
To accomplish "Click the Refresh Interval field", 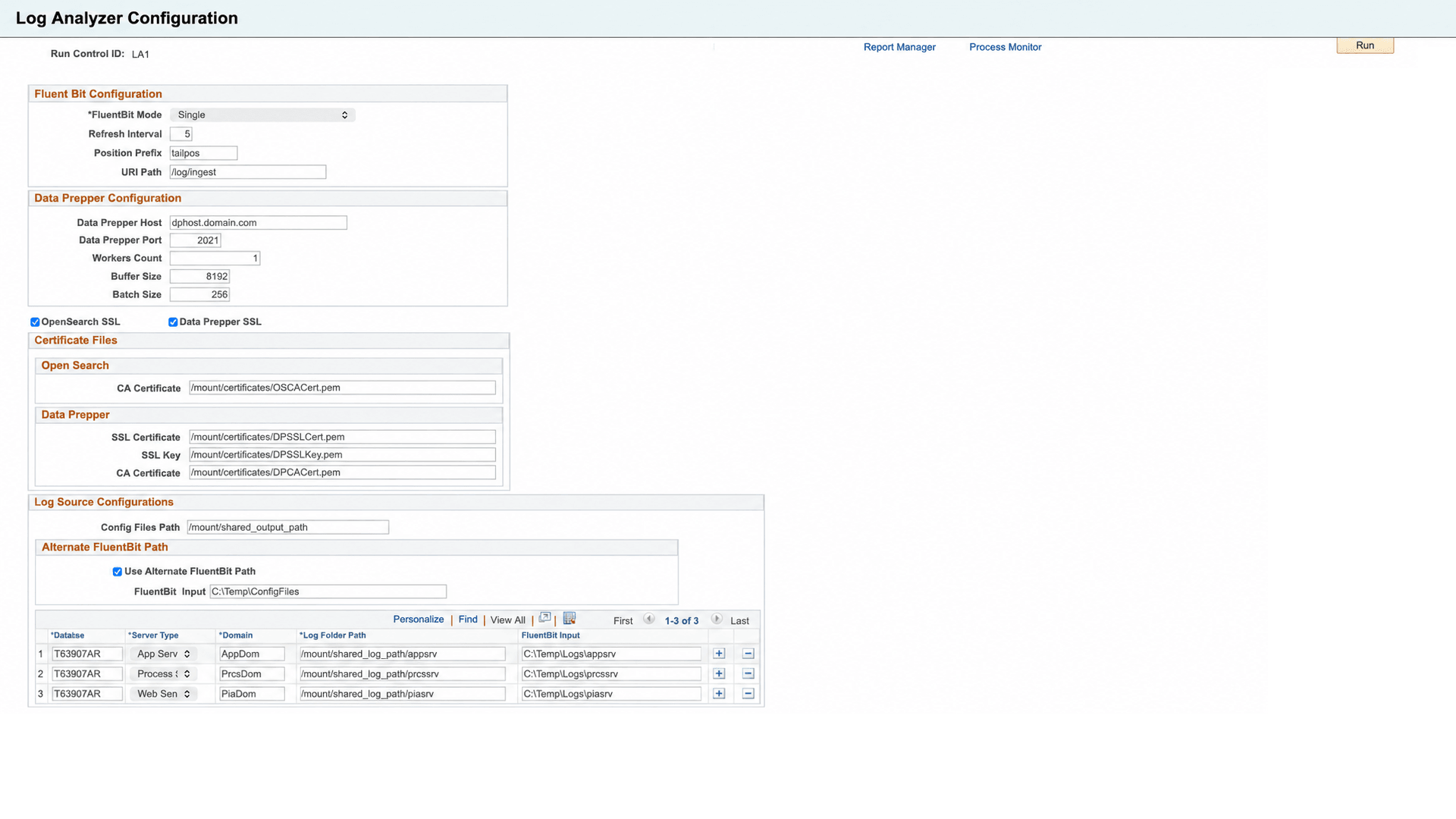I will tap(180, 134).
